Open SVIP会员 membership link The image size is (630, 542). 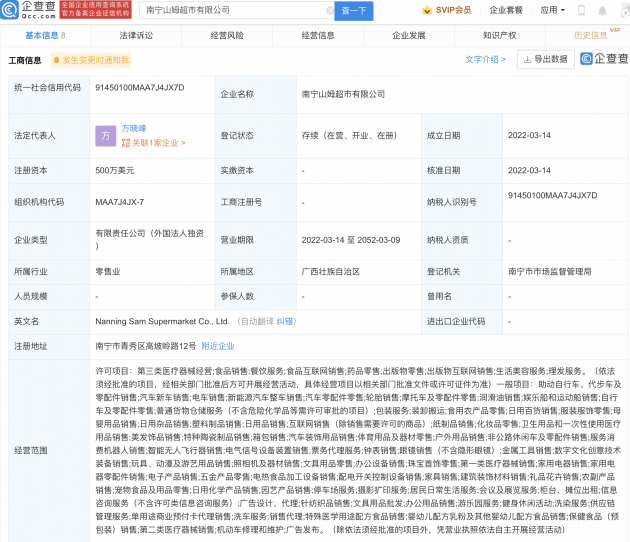tap(453, 10)
